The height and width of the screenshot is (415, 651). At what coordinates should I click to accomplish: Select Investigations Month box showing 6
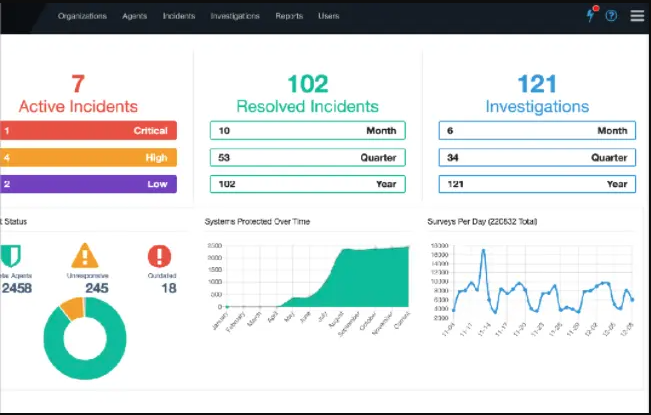[537, 130]
